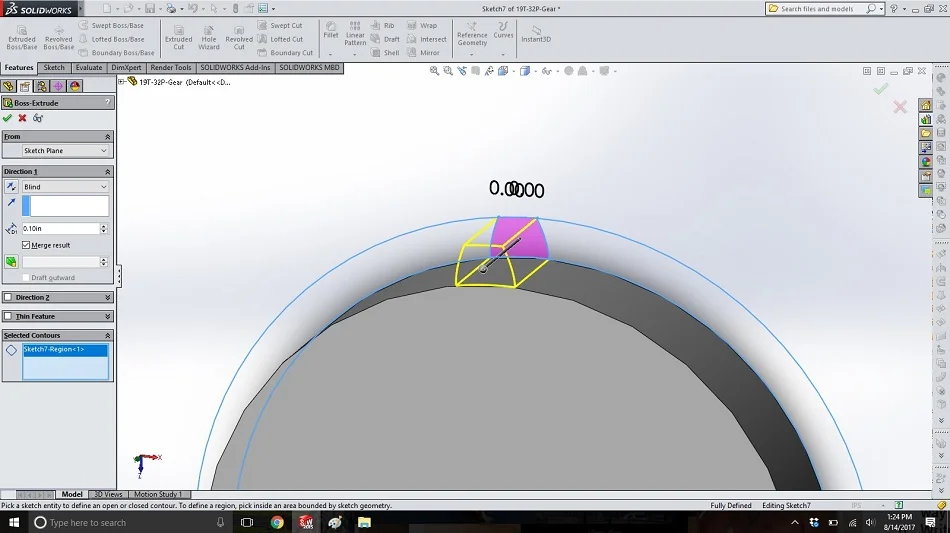Open Reference Geometry
Image resolution: width=950 pixels, height=533 pixels.
click(472, 34)
